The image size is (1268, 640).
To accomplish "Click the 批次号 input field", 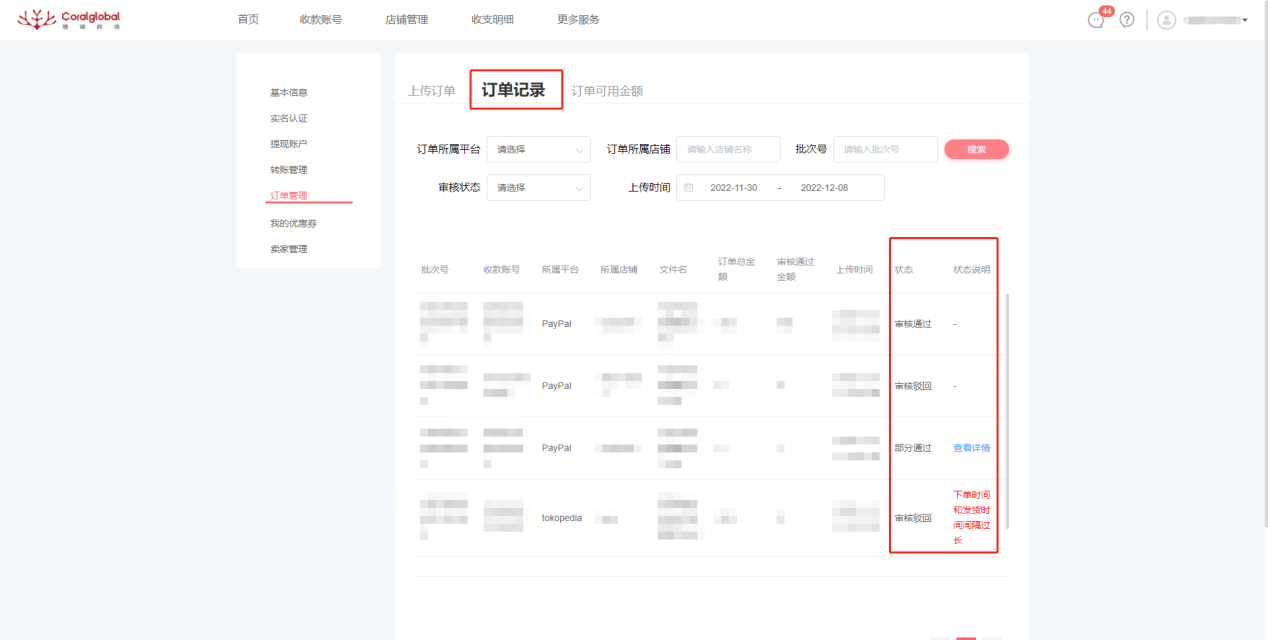I will click(x=884, y=148).
